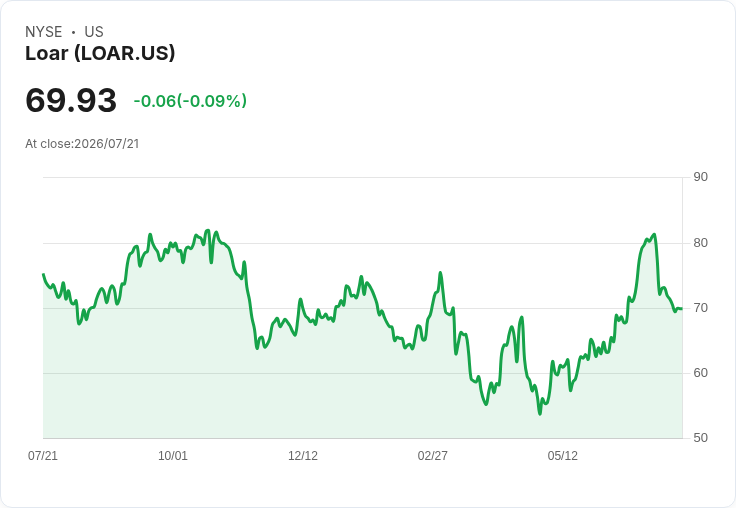
Task: Click the US market label
Action: coord(94,32)
